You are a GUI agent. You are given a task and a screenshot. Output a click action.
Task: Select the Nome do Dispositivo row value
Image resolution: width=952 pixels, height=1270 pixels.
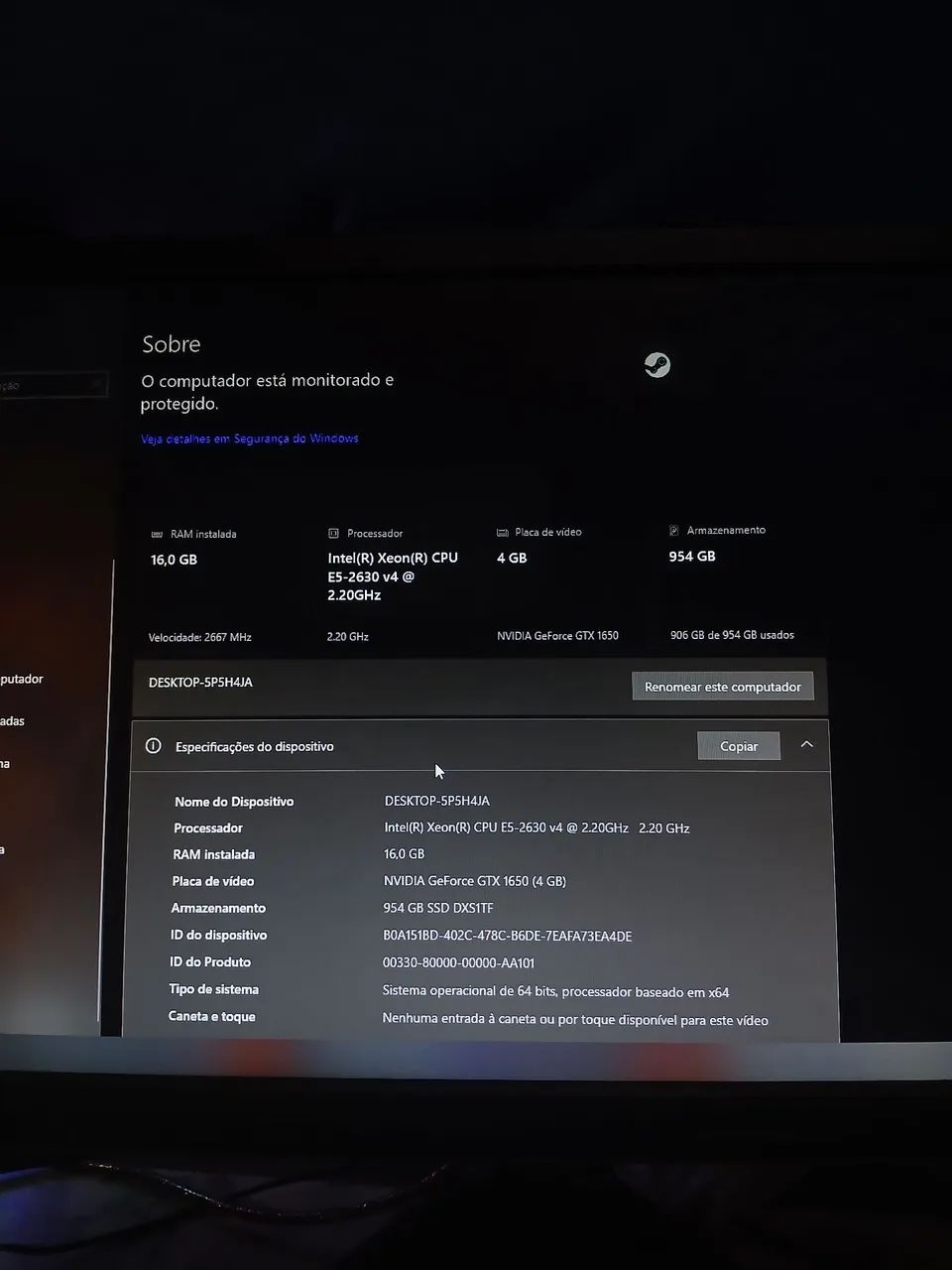437,801
